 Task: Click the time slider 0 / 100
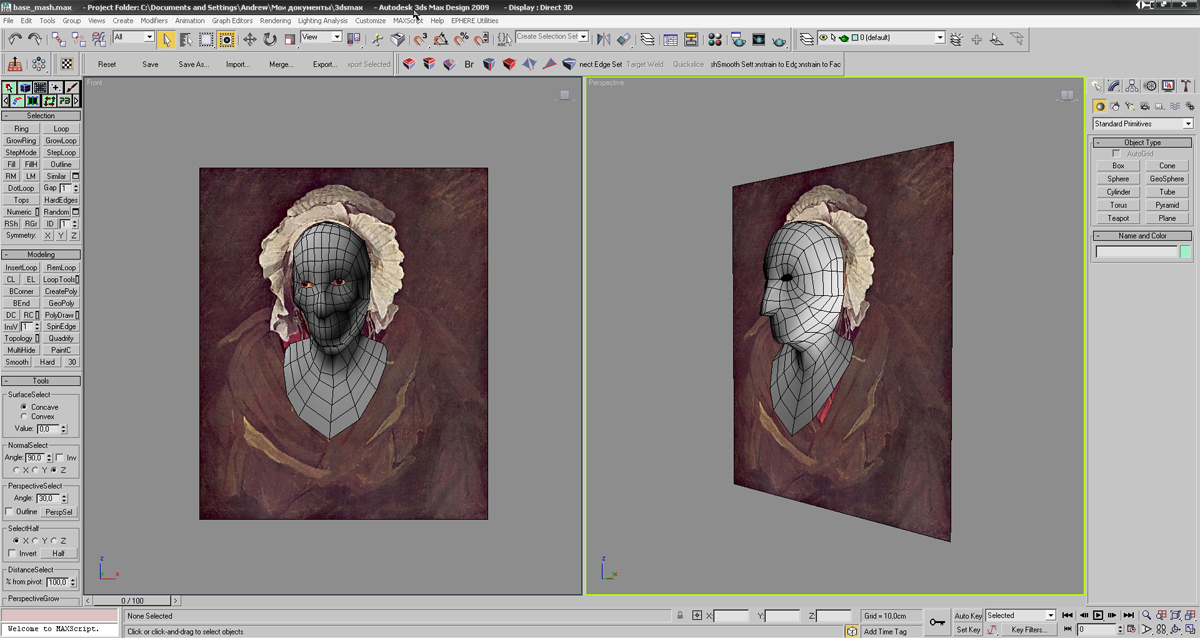coord(133,601)
